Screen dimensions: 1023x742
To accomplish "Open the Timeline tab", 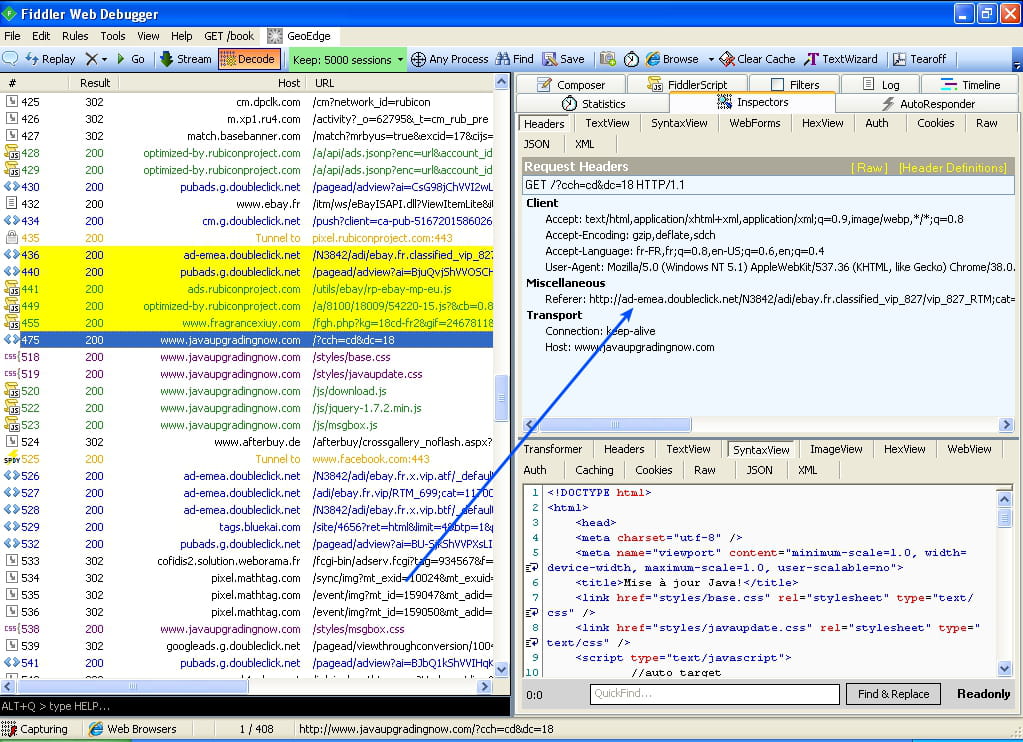I will point(970,85).
